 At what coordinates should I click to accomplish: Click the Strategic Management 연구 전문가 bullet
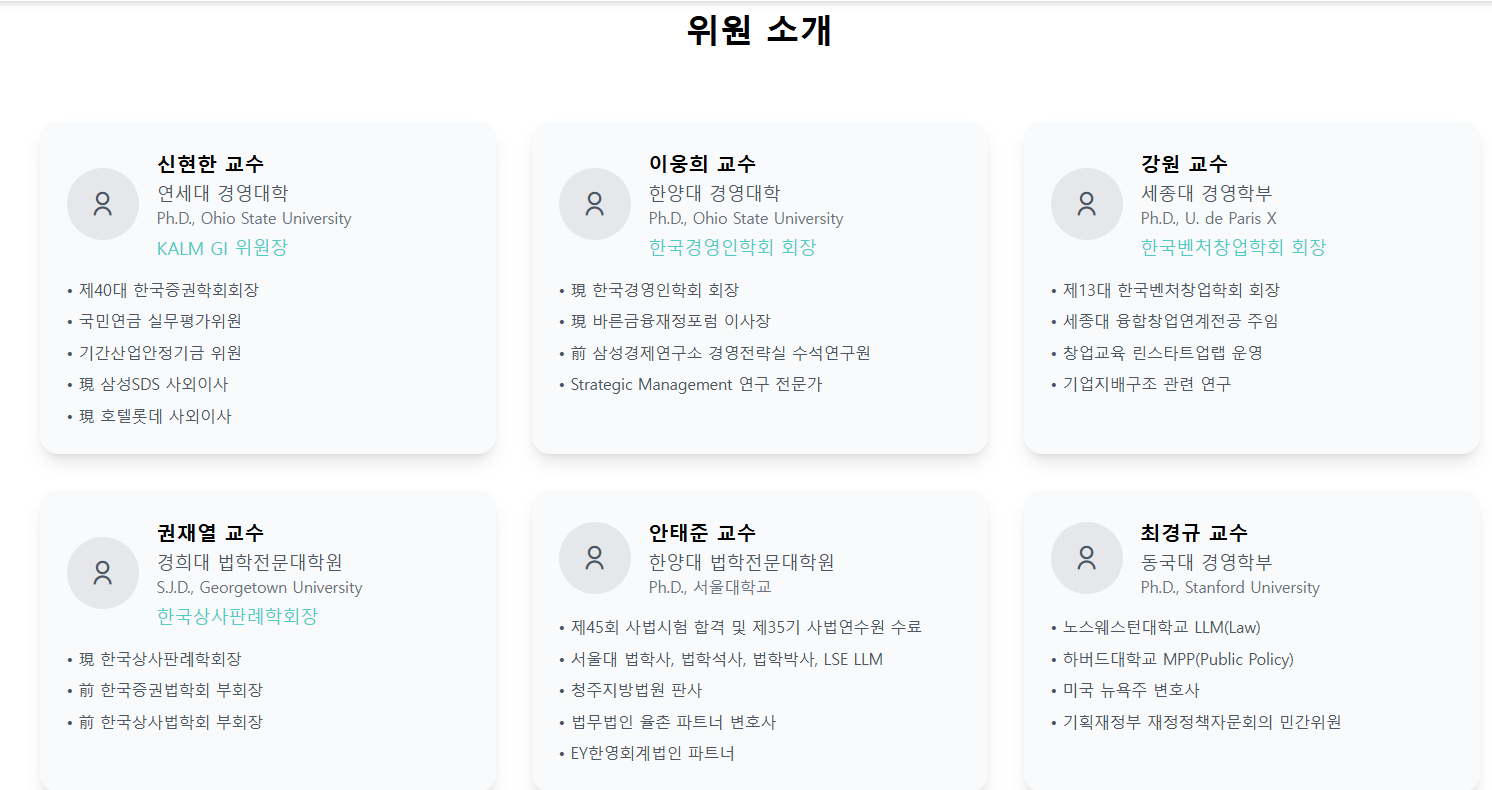691,385
